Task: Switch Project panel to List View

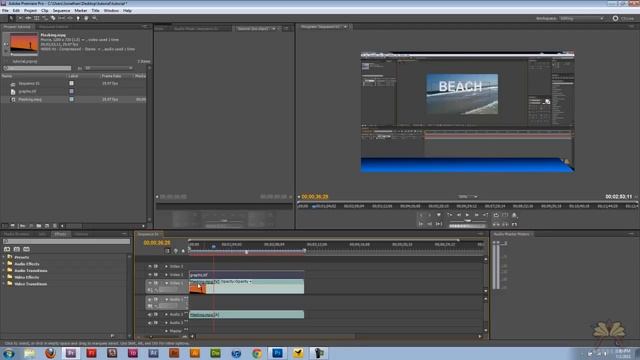Action: 4,226
